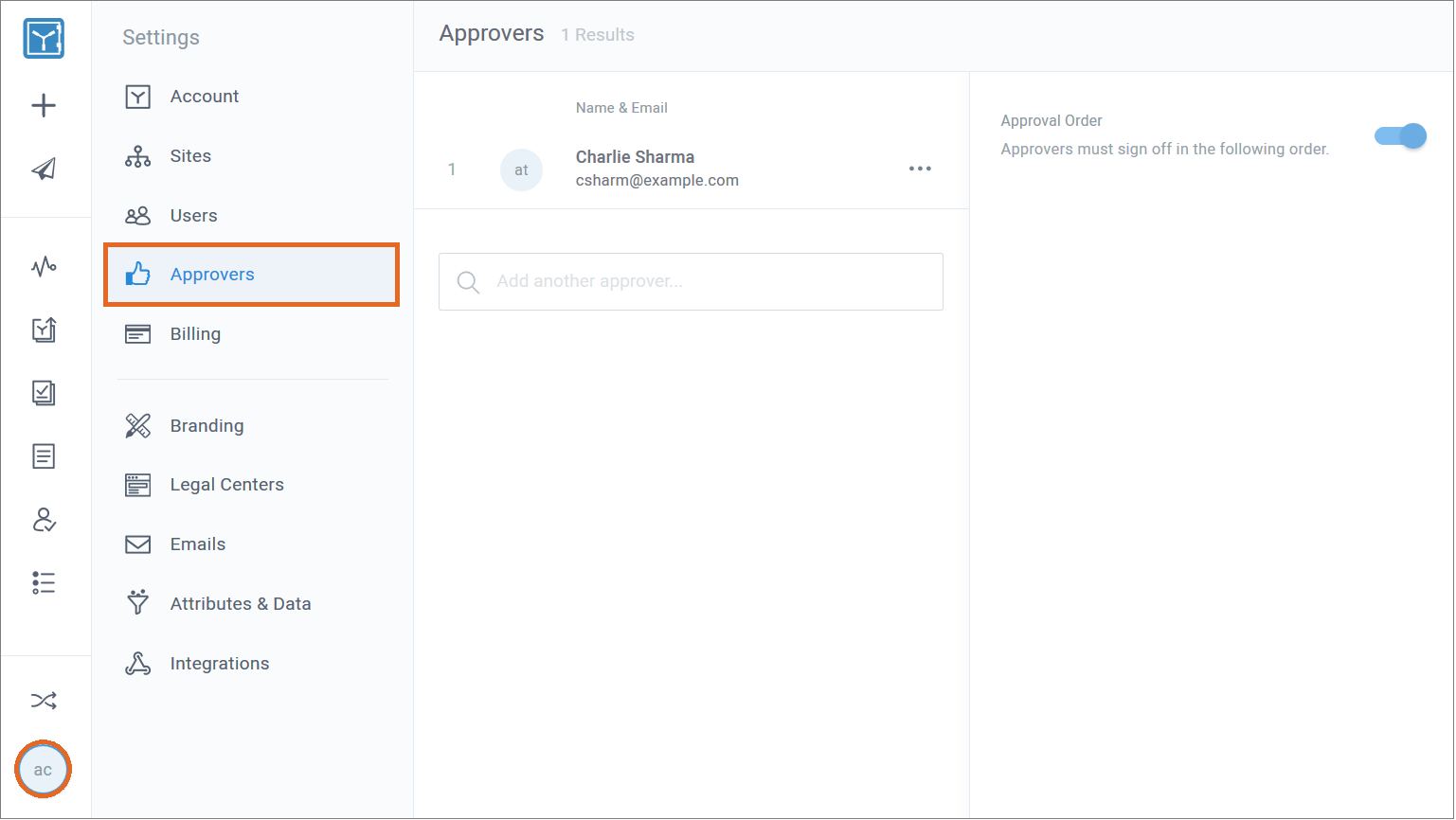Disable the Approval Order toggle
The height and width of the screenshot is (820, 1456).
[x=1399, y=135]
